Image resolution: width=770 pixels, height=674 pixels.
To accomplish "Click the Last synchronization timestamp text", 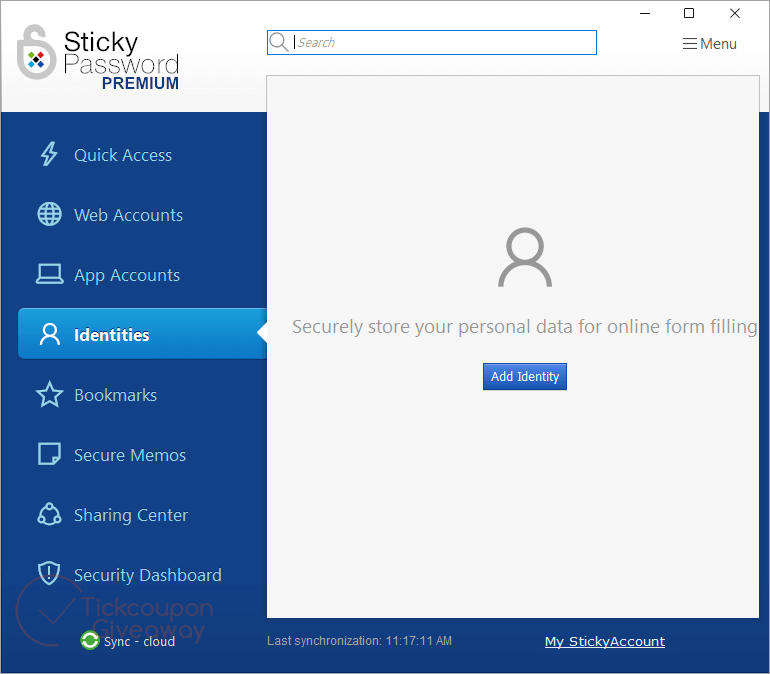I will 359,641.
